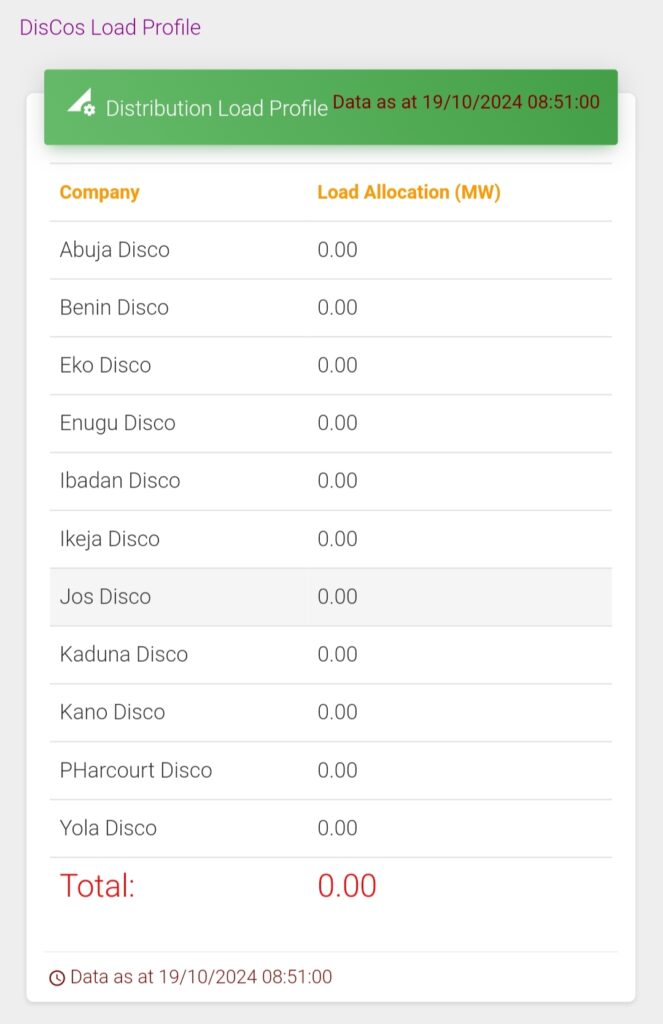The height and width of the screenshot is (1024, 663).
Task: Select the Enugu Disco row
Action: (x=331, y=423)
